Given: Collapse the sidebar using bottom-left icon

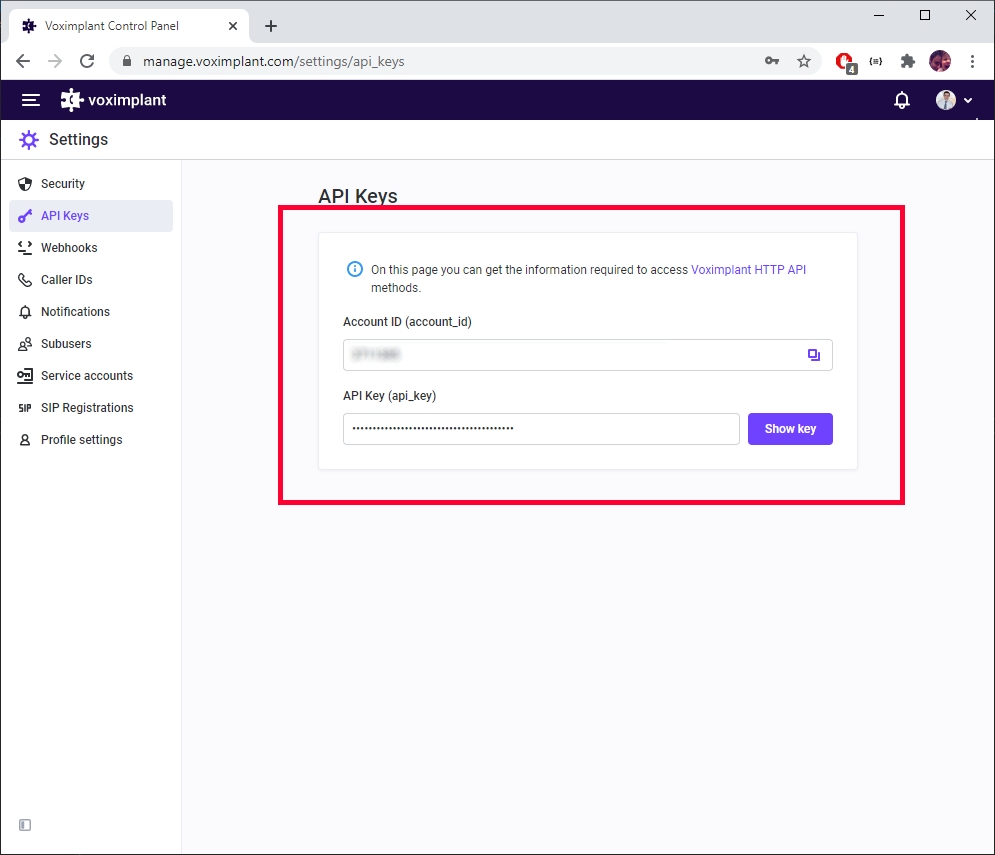Looking at the screenshot, I should [25, 825].
